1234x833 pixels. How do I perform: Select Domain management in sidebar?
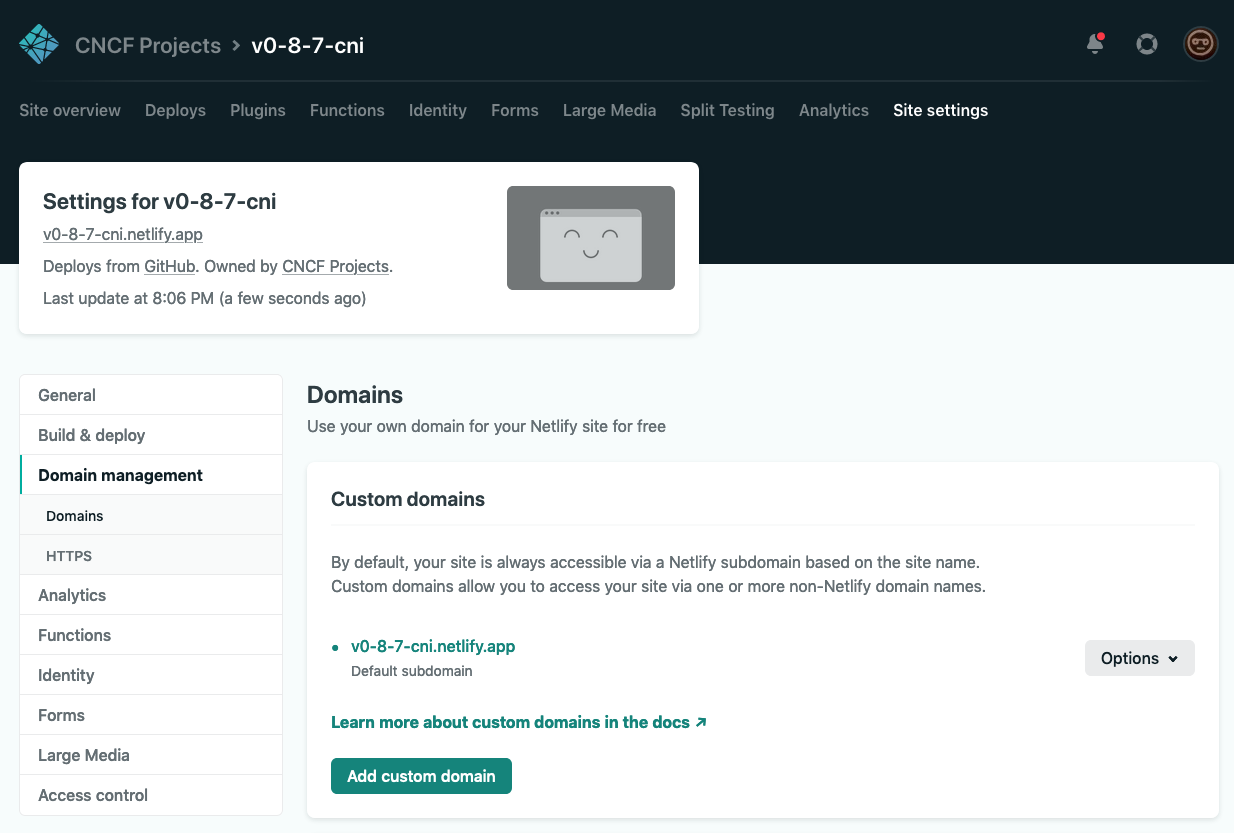(x=151, y=475)
